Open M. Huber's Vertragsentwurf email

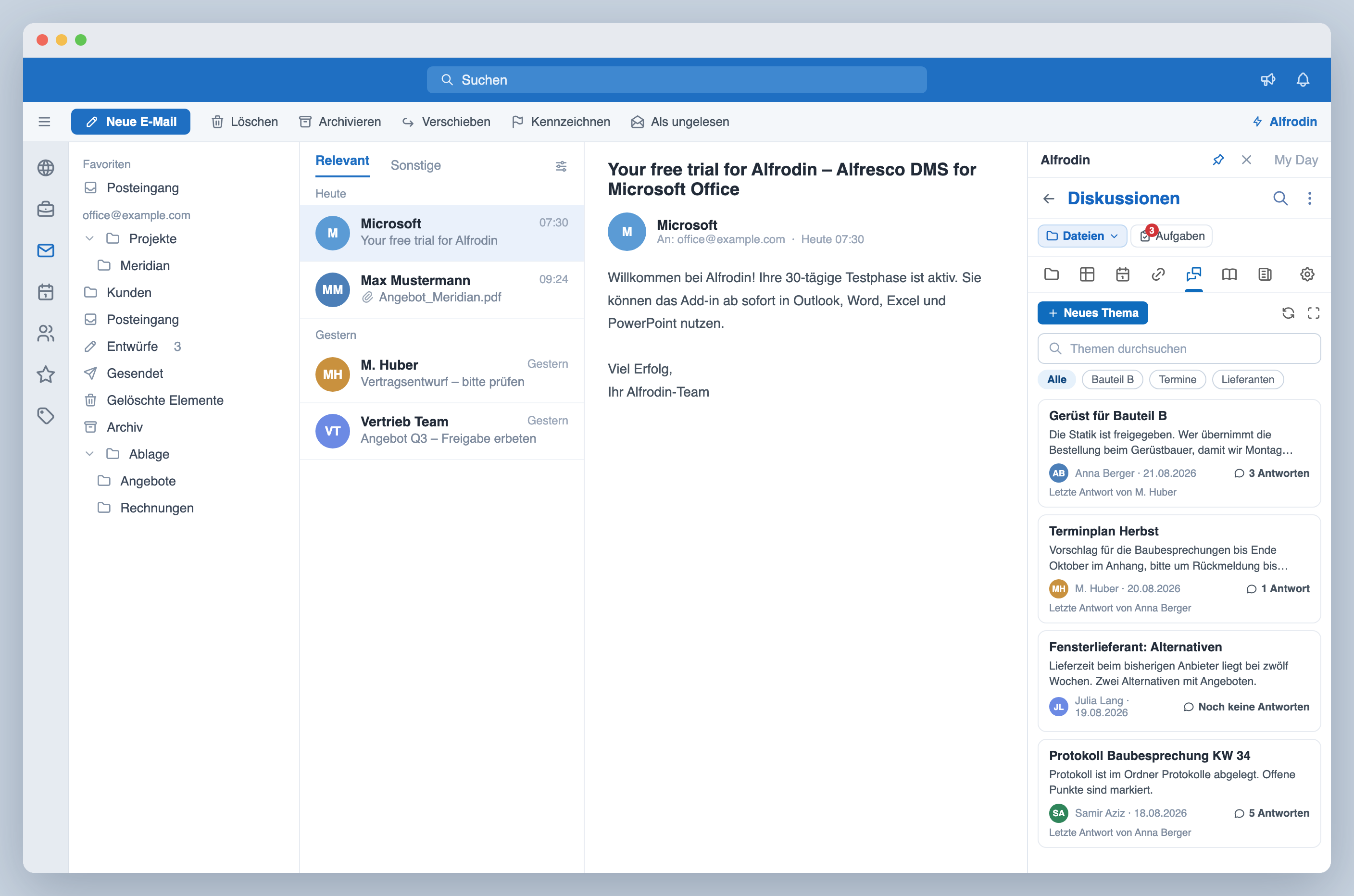[441, 374]
